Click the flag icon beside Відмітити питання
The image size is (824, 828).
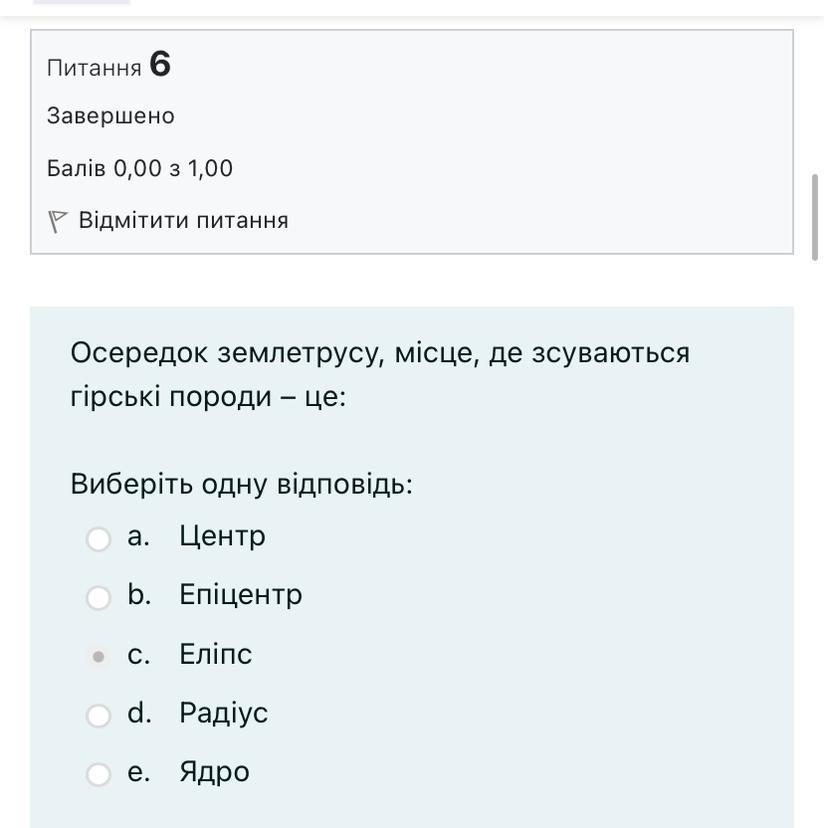[57, 221]
